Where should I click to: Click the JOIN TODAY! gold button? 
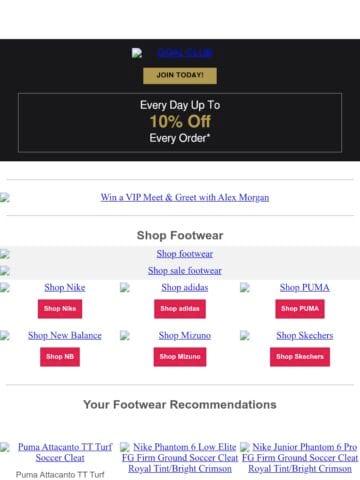pos(180,75)
